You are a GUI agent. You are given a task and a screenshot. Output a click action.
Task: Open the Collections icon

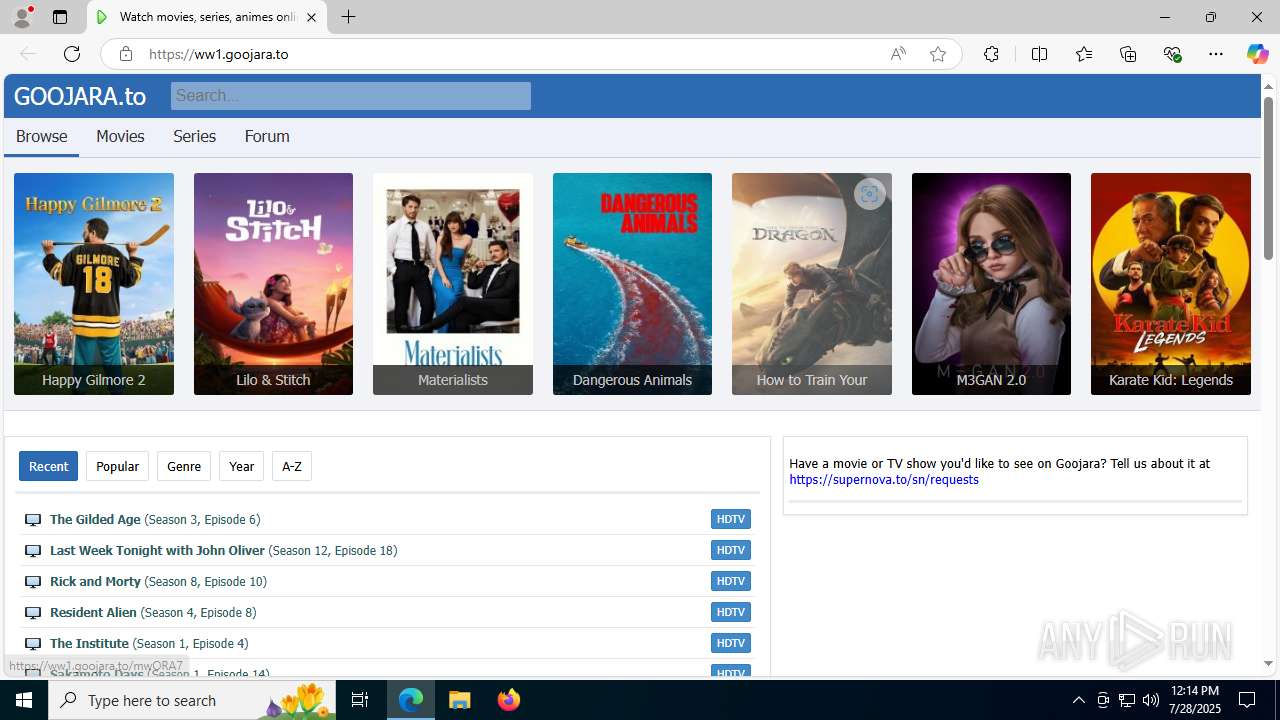click(x=1128, y=54)
